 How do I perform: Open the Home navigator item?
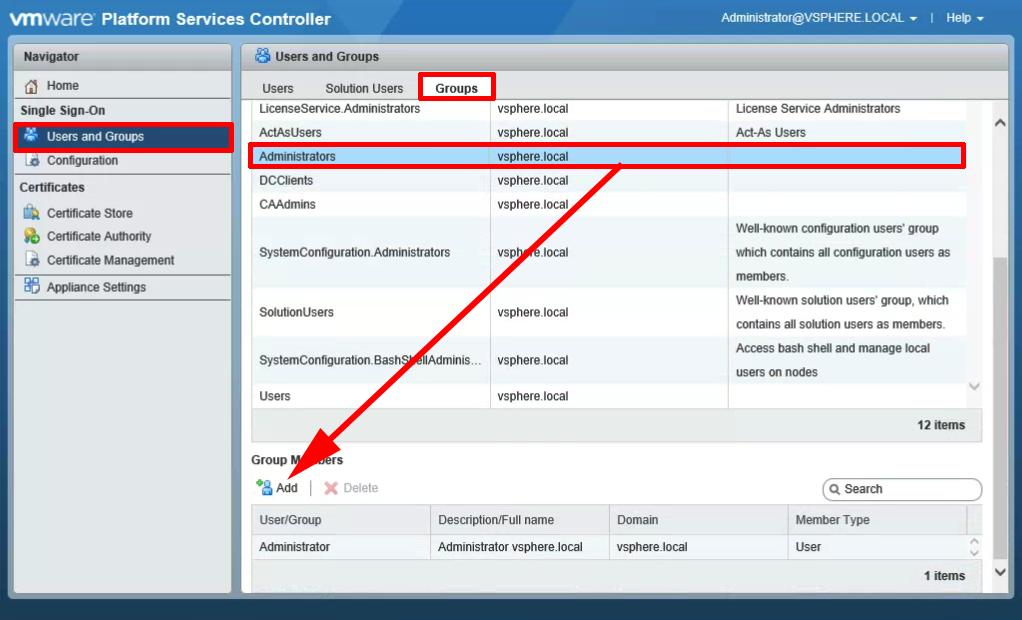click(123, 85)
